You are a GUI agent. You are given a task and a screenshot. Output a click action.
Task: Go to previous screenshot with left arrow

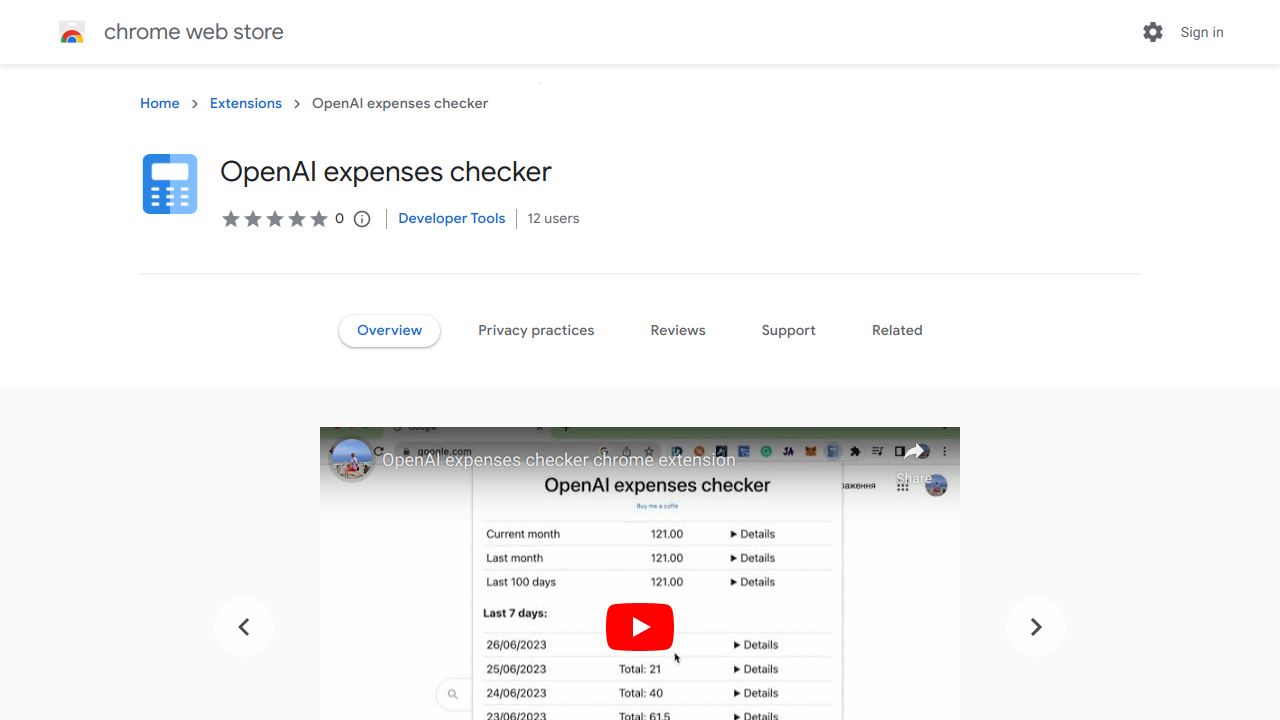pyautogui.click(x=244, y=627)
